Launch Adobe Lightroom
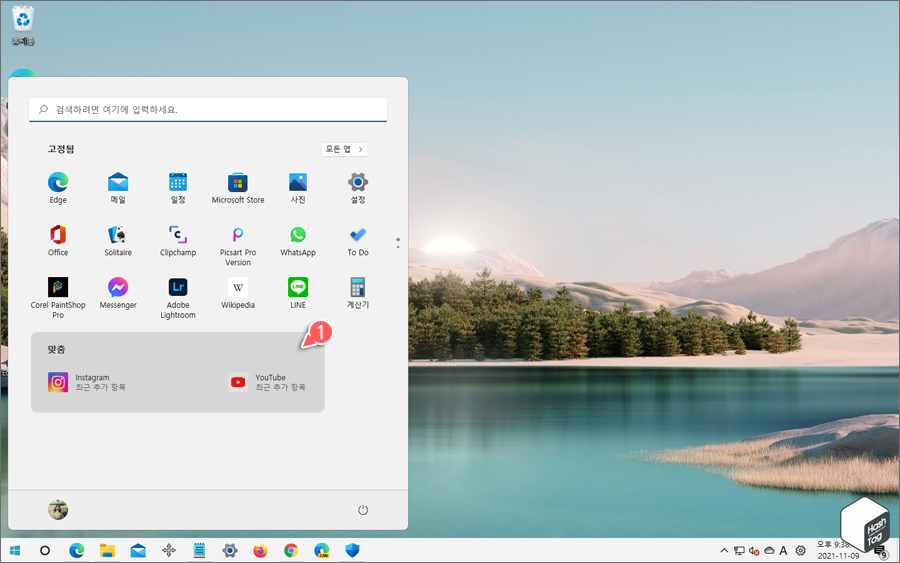 pyautogui.click(x=178, y=298)
